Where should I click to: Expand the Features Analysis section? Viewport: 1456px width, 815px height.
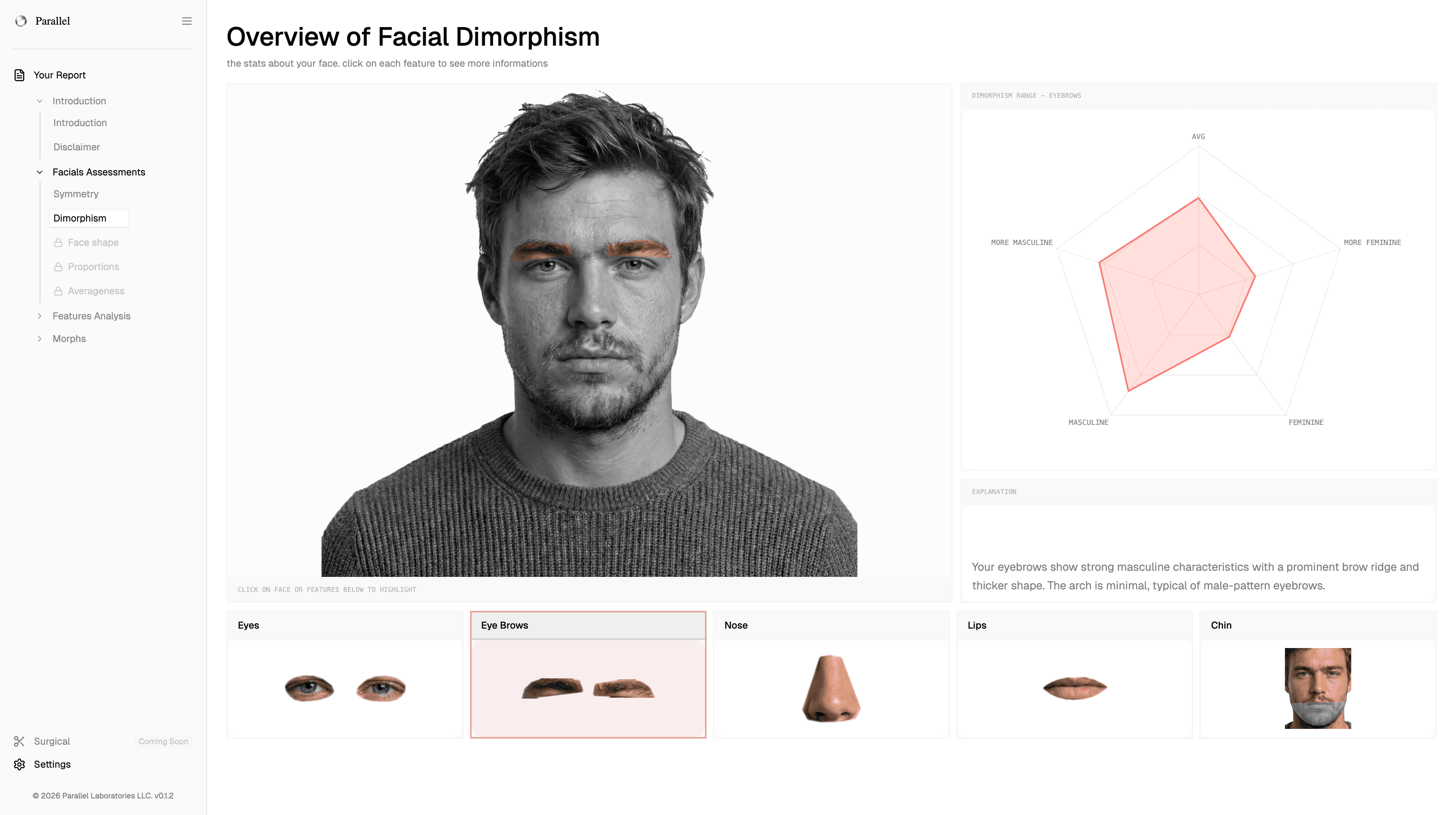(x=39, y=316)
